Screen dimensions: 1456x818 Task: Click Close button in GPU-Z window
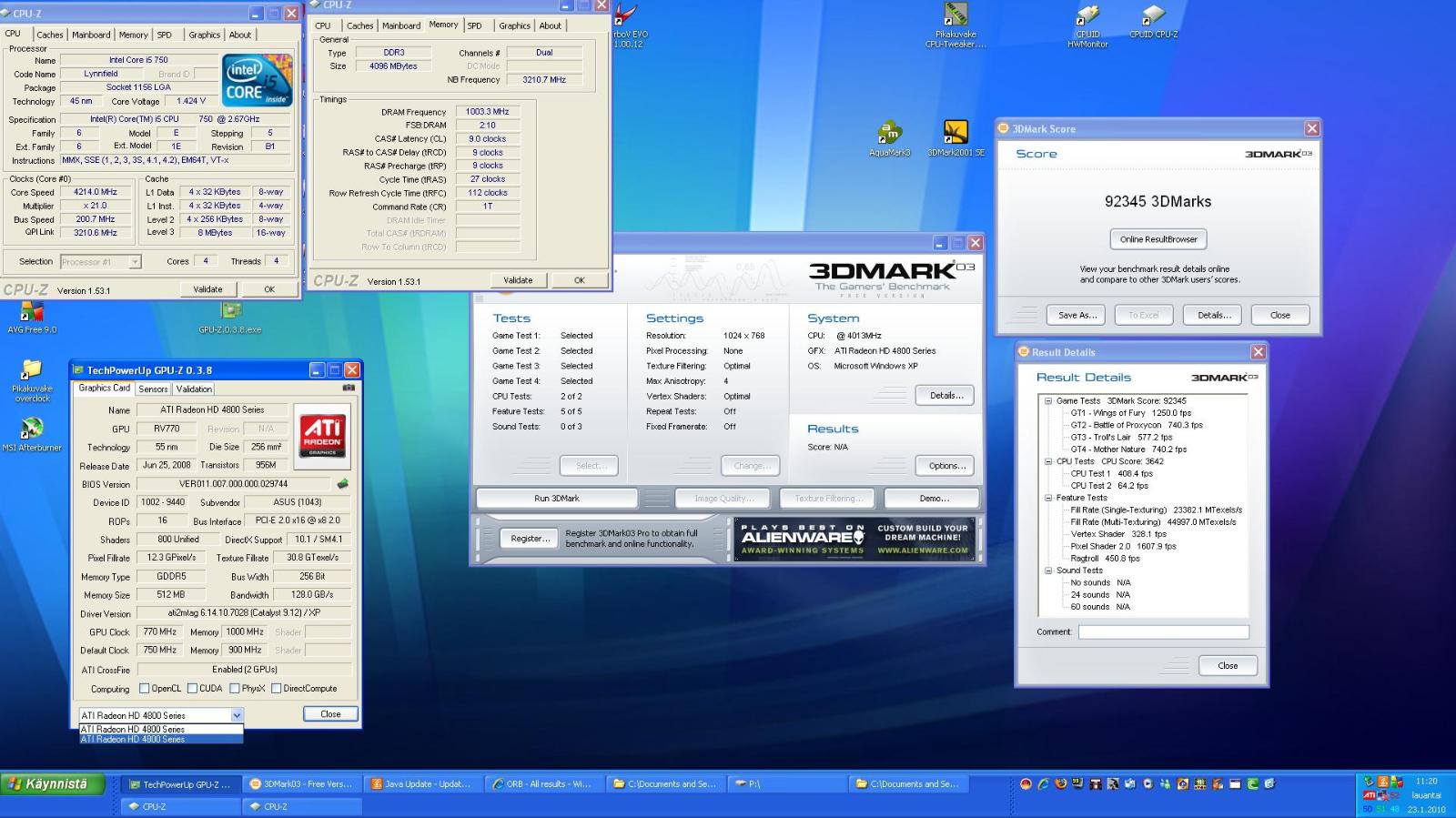[330, 714]
